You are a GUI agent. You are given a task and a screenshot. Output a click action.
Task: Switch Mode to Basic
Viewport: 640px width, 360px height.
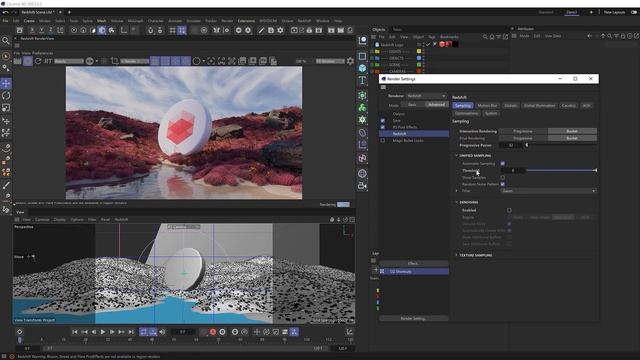click(x=412, y=105)
